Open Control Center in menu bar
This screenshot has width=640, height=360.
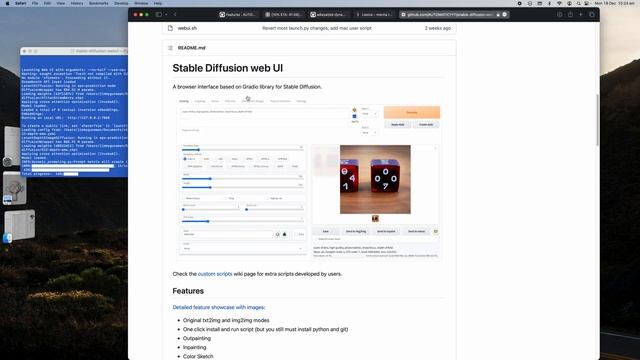(x=587, y=3)
